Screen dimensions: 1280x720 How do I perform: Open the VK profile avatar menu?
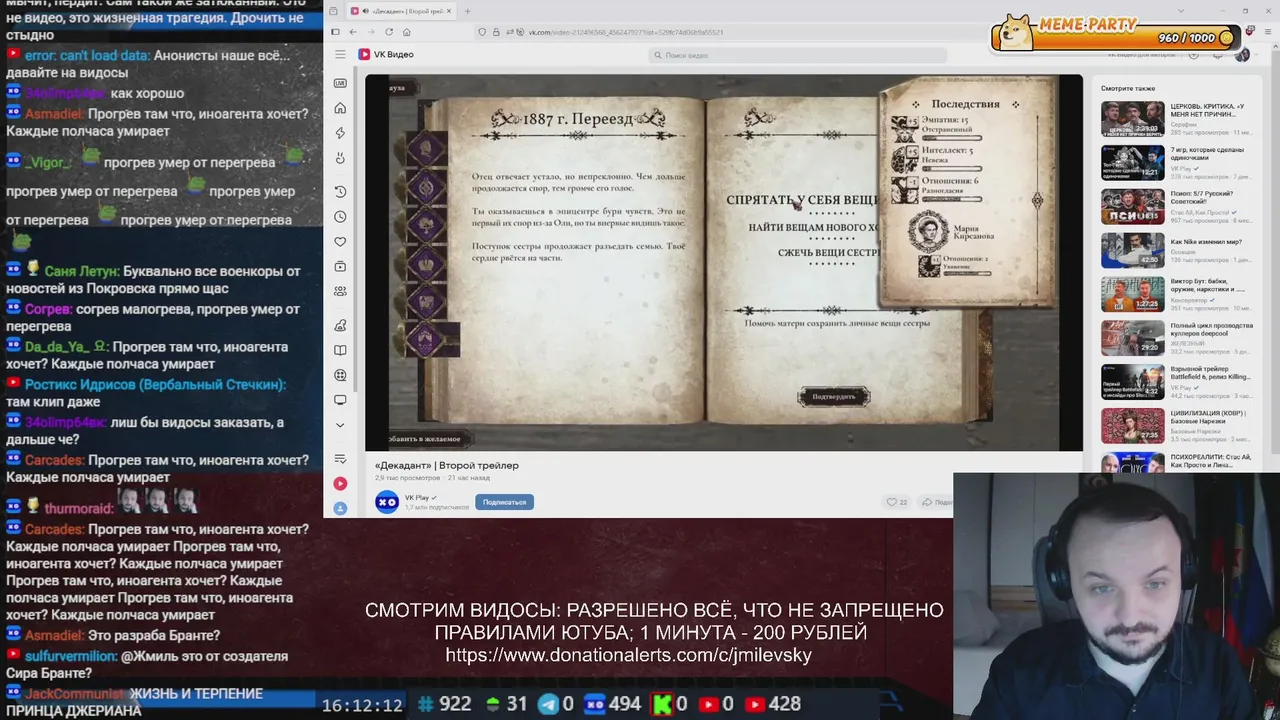[1242, 55]
